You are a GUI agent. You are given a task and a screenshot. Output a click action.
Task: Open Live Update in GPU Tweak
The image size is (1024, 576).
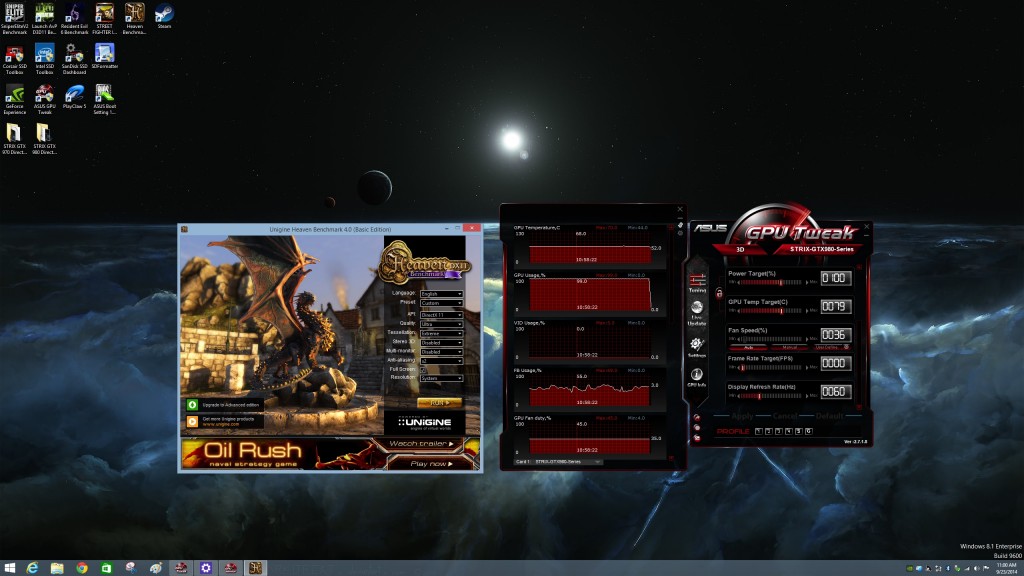[697, 313]
